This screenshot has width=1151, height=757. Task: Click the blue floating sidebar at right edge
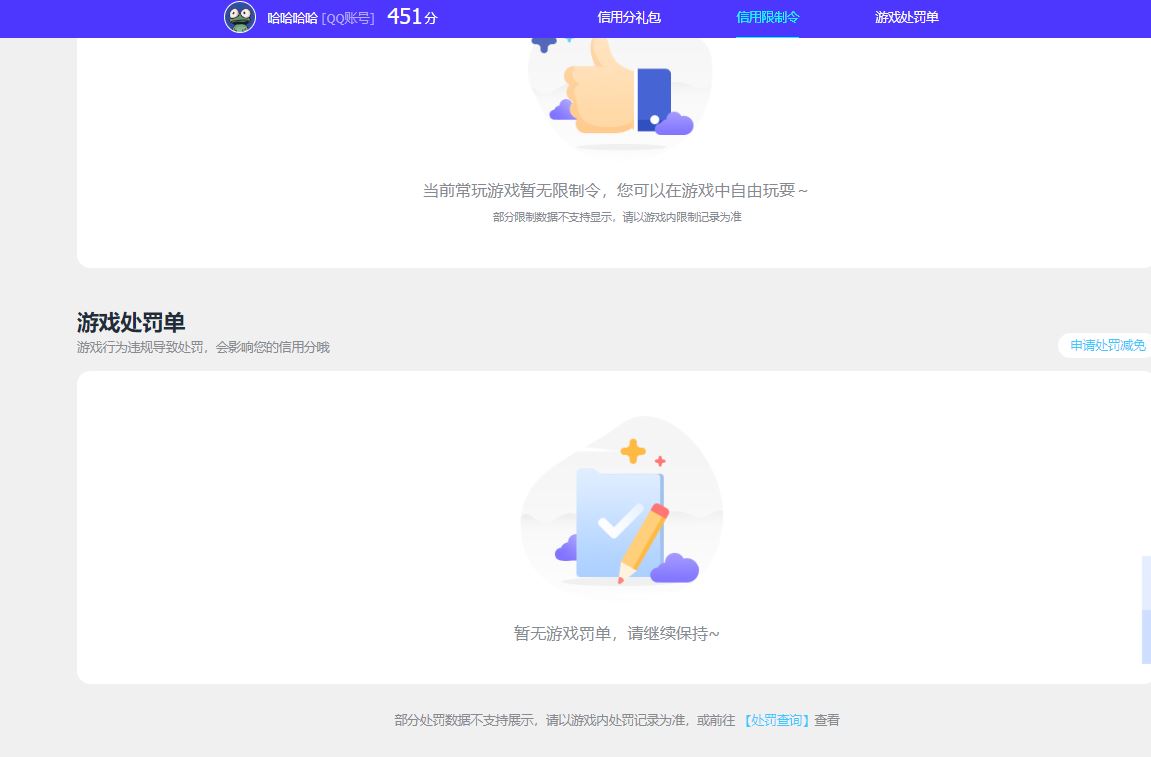(x=1147, y=609)
